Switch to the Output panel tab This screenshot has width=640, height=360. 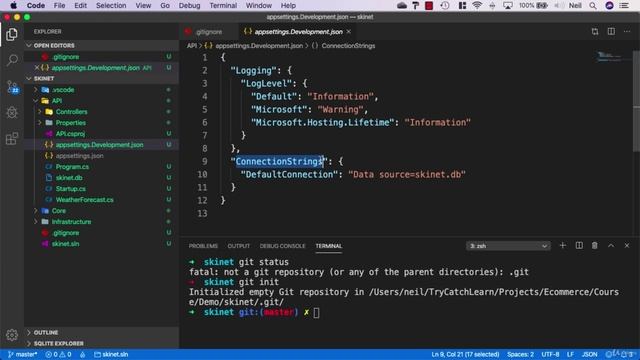pyautogui.click(x=238, y=246)
